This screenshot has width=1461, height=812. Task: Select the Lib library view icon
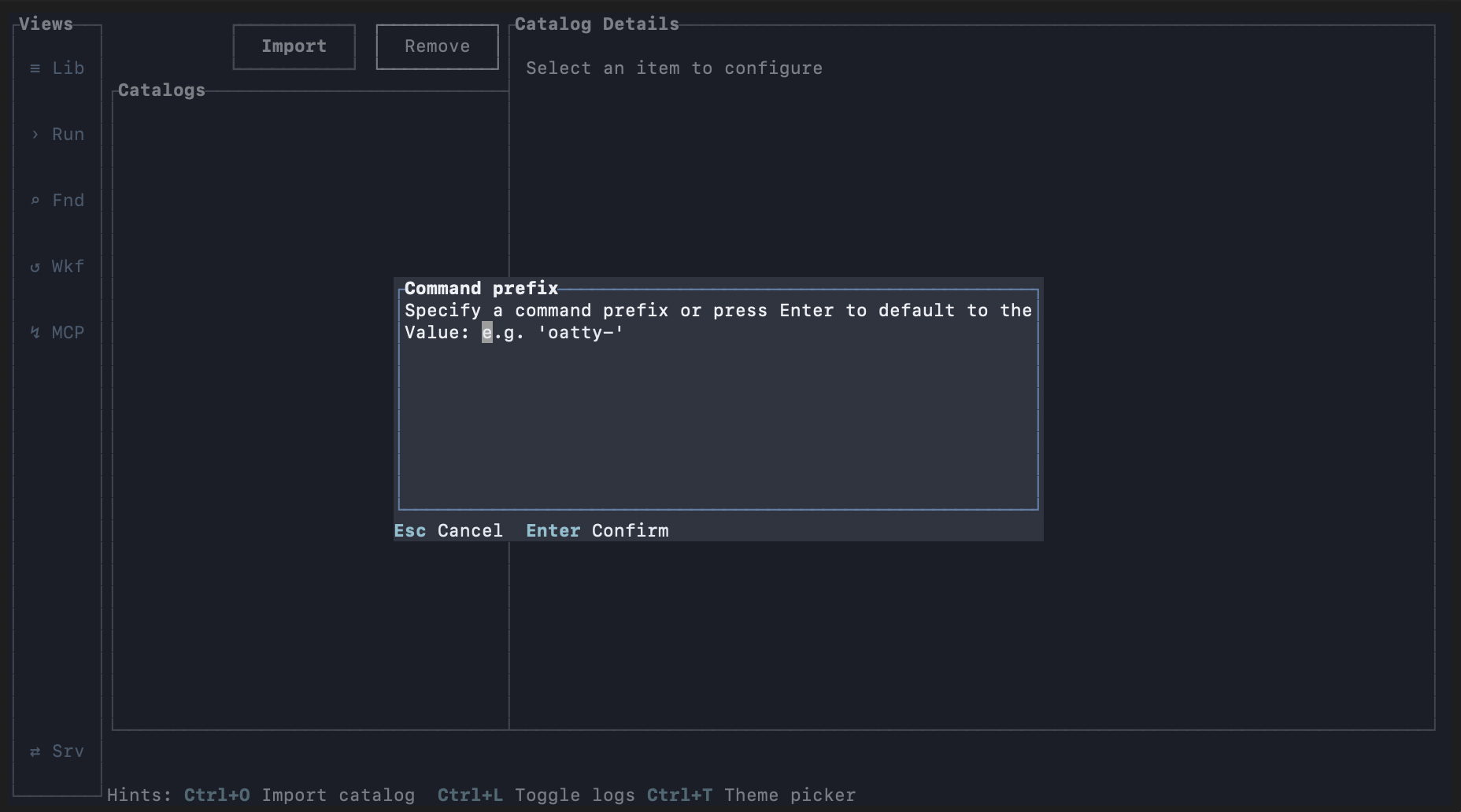tap(57, 68)
